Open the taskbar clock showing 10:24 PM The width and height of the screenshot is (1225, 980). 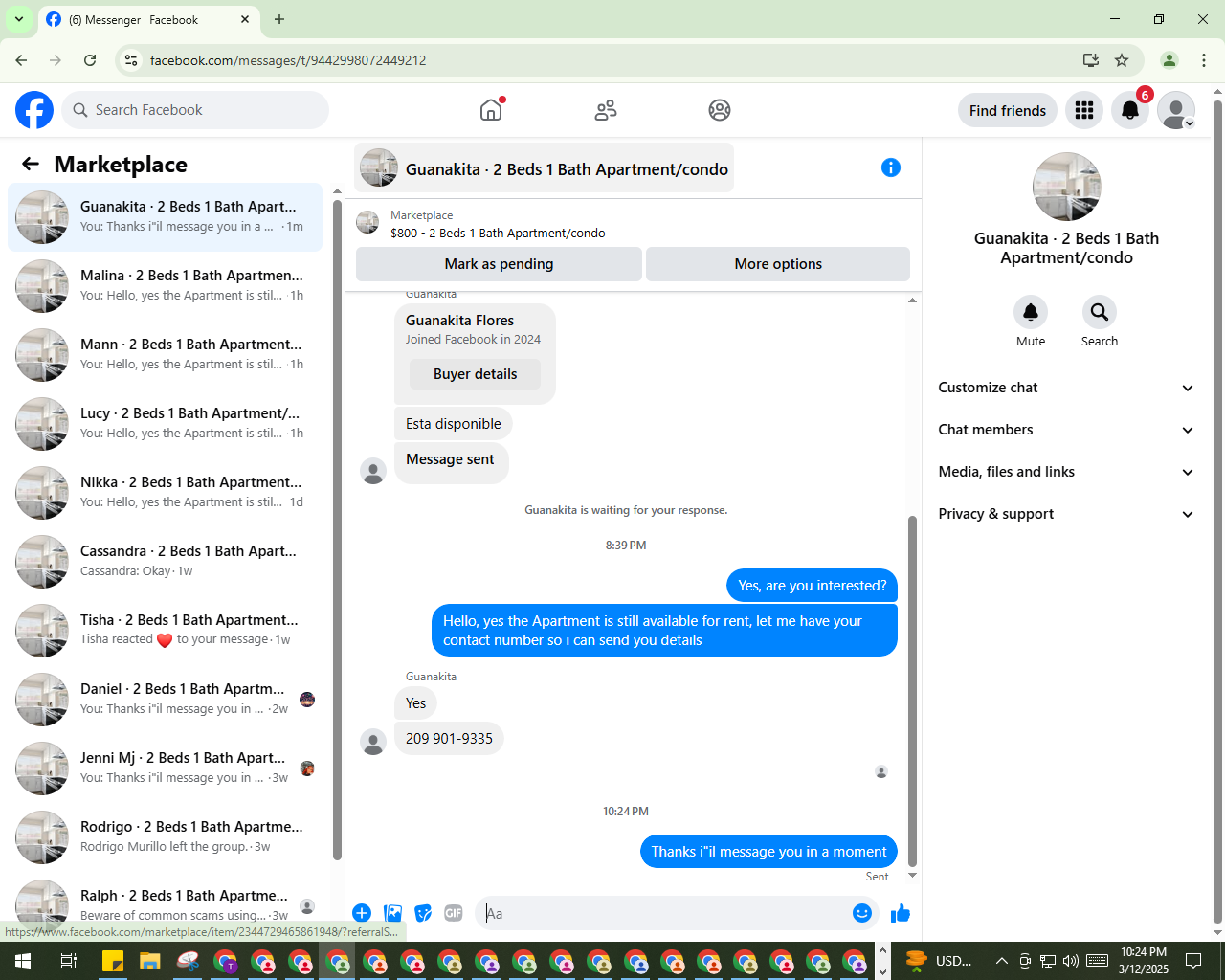[1144, 961]
